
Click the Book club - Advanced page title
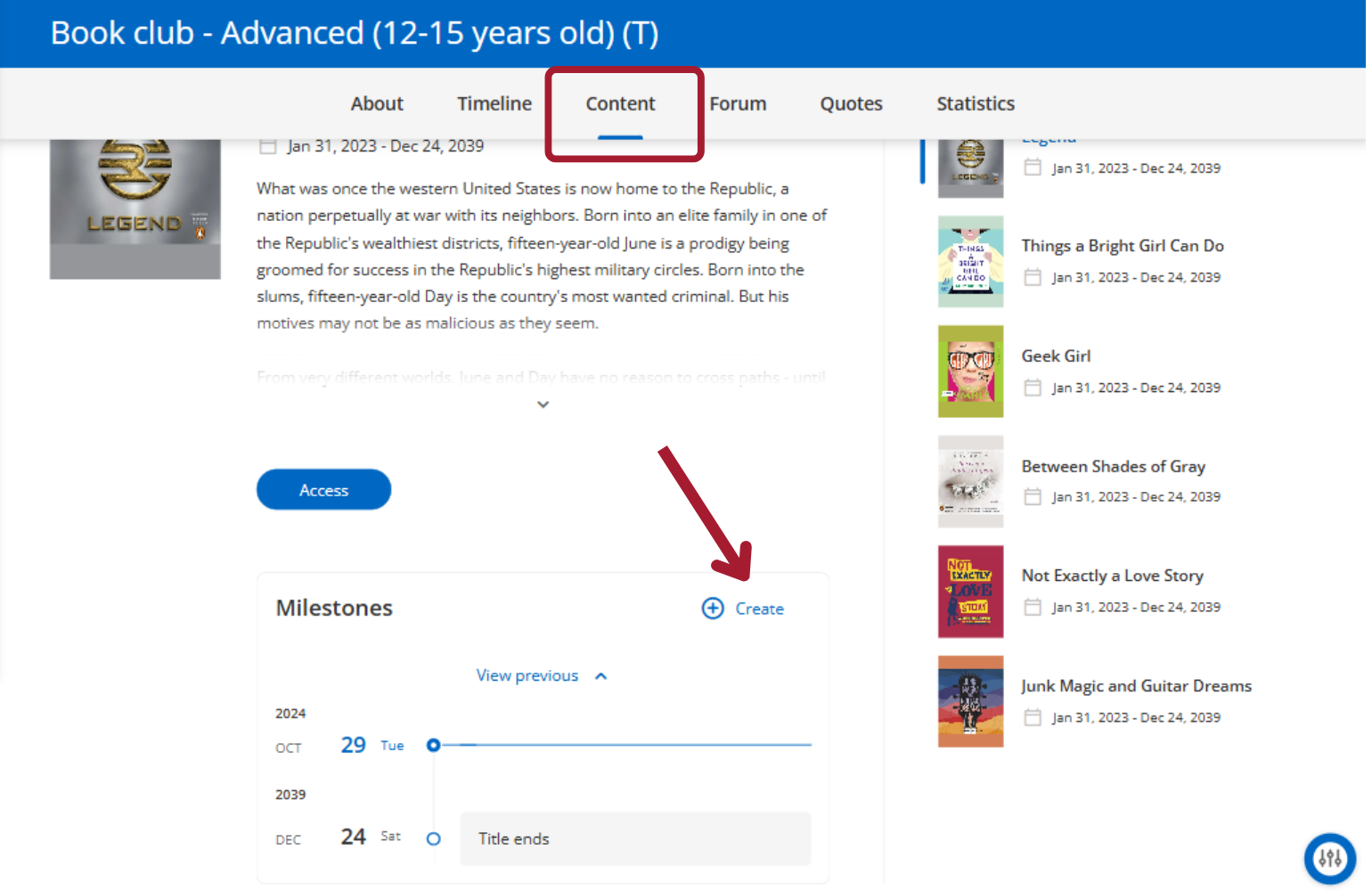click(x=355, y=33)
